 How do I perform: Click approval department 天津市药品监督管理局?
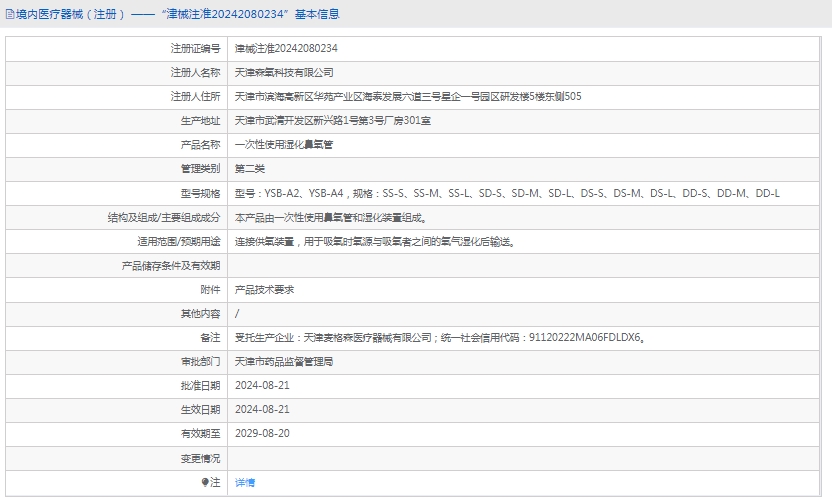284,361
